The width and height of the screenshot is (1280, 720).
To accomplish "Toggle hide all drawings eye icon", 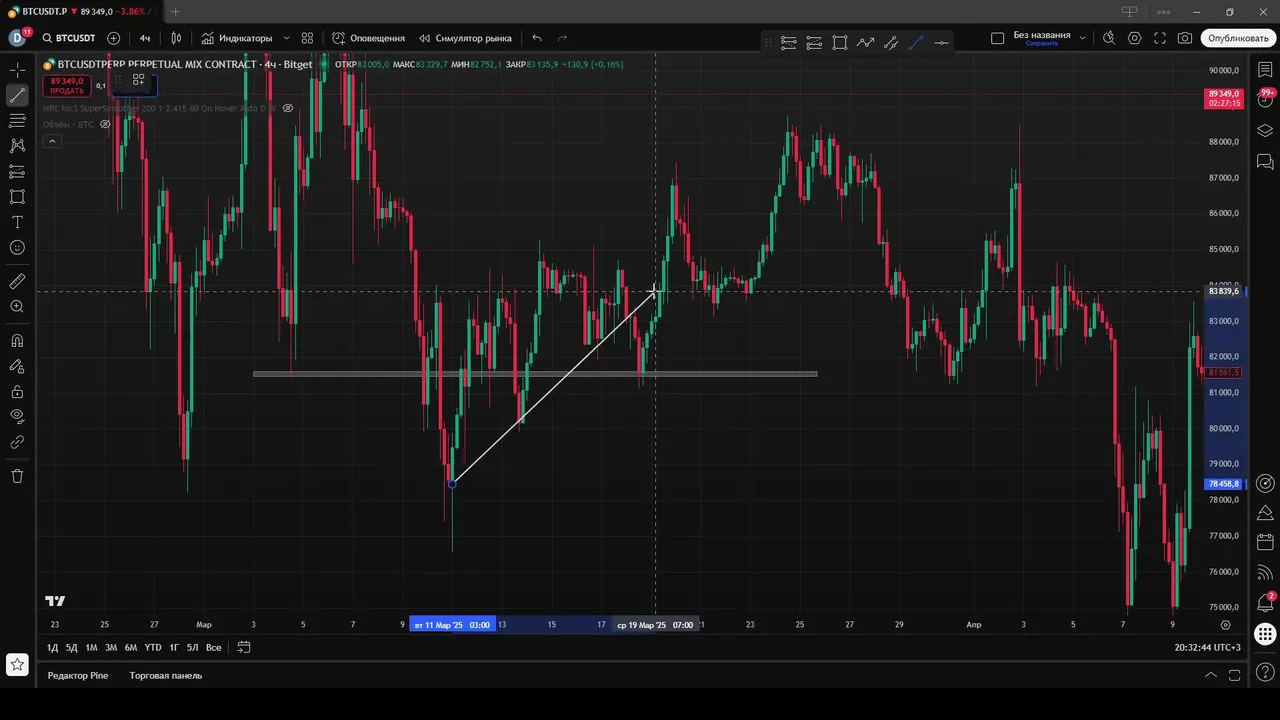I will [x=17, y=416].
